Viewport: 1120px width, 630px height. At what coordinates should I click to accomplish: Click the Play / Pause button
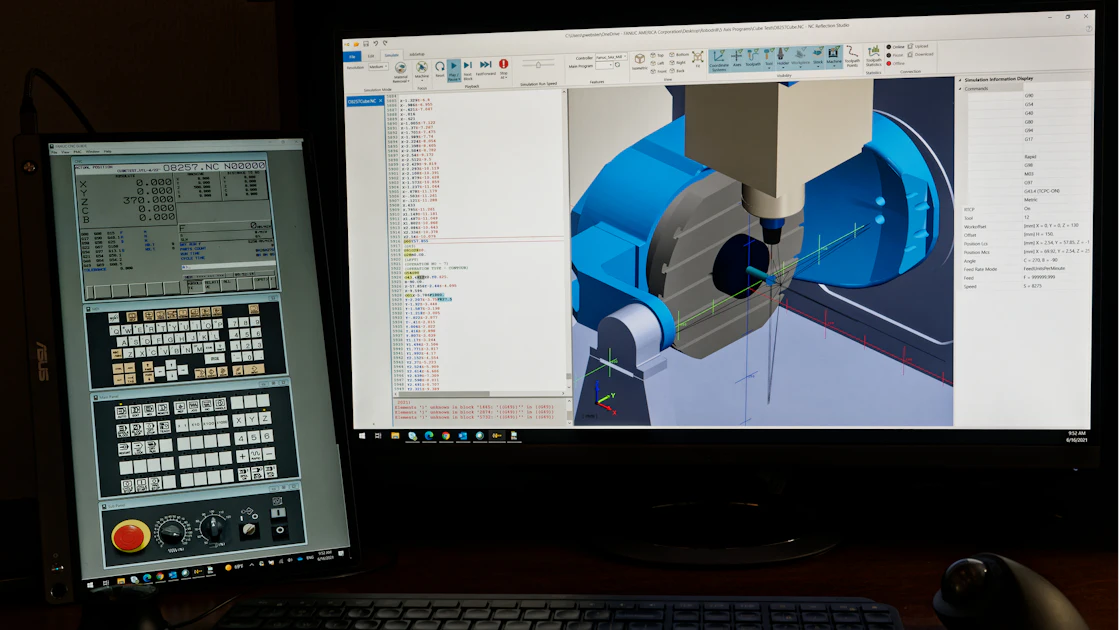coord(454,70)
